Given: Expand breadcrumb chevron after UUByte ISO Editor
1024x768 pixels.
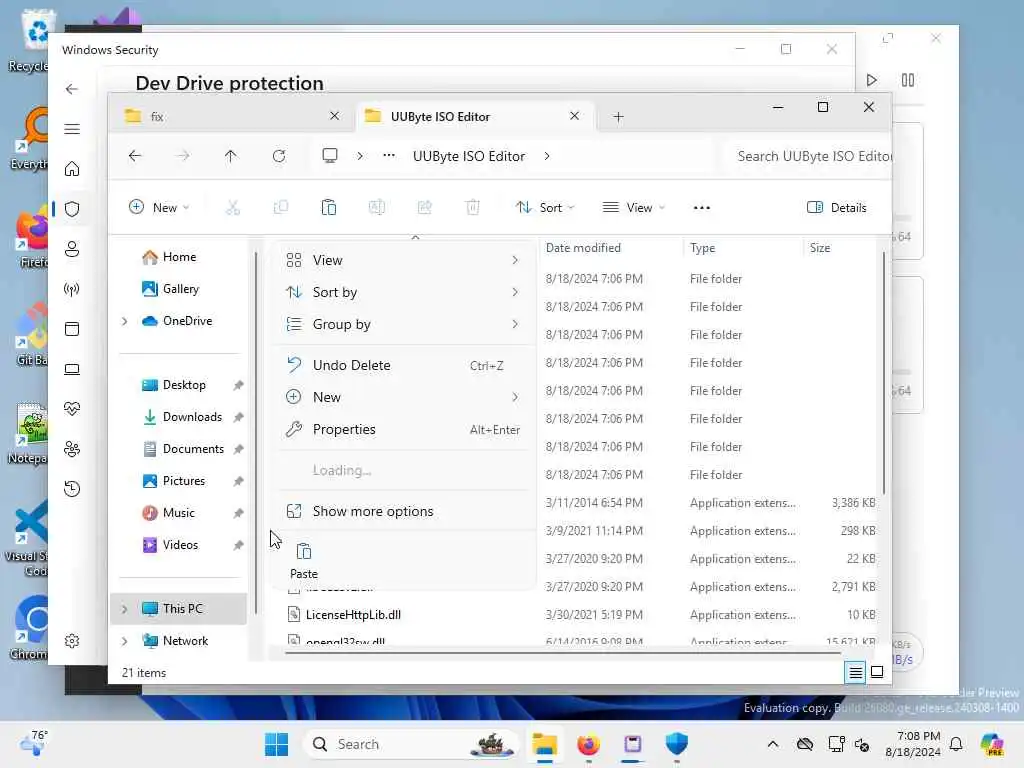Looking at the screenshot, I should click(x=547, y=156).
